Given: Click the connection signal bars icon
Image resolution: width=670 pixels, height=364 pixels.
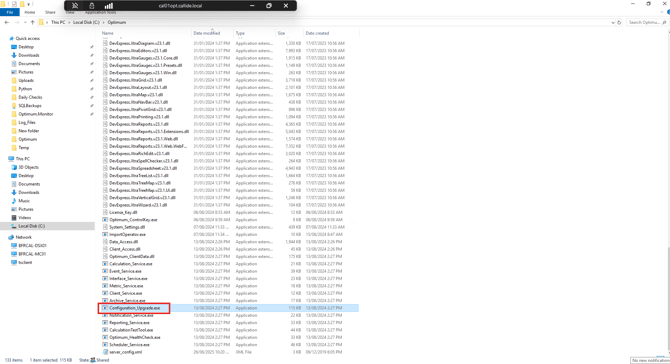Looking at the screenshot, I should [109, 6].
